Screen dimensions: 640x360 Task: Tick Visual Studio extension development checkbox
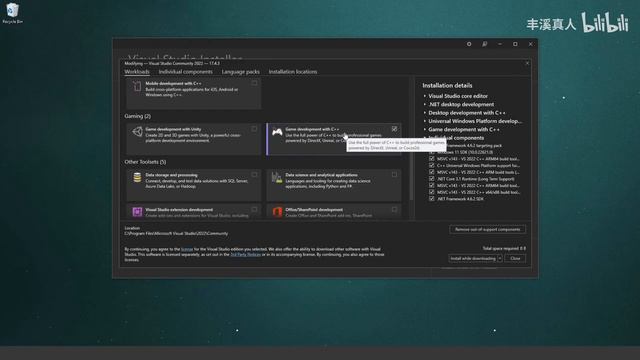(x=254, y=209)
